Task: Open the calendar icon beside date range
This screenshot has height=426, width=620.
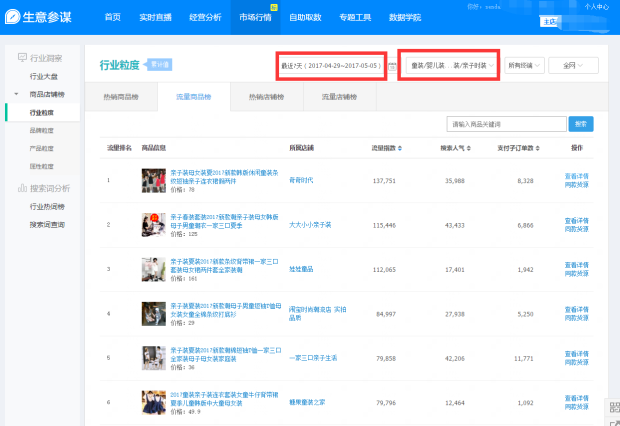Action: click(x=392, y=66)
